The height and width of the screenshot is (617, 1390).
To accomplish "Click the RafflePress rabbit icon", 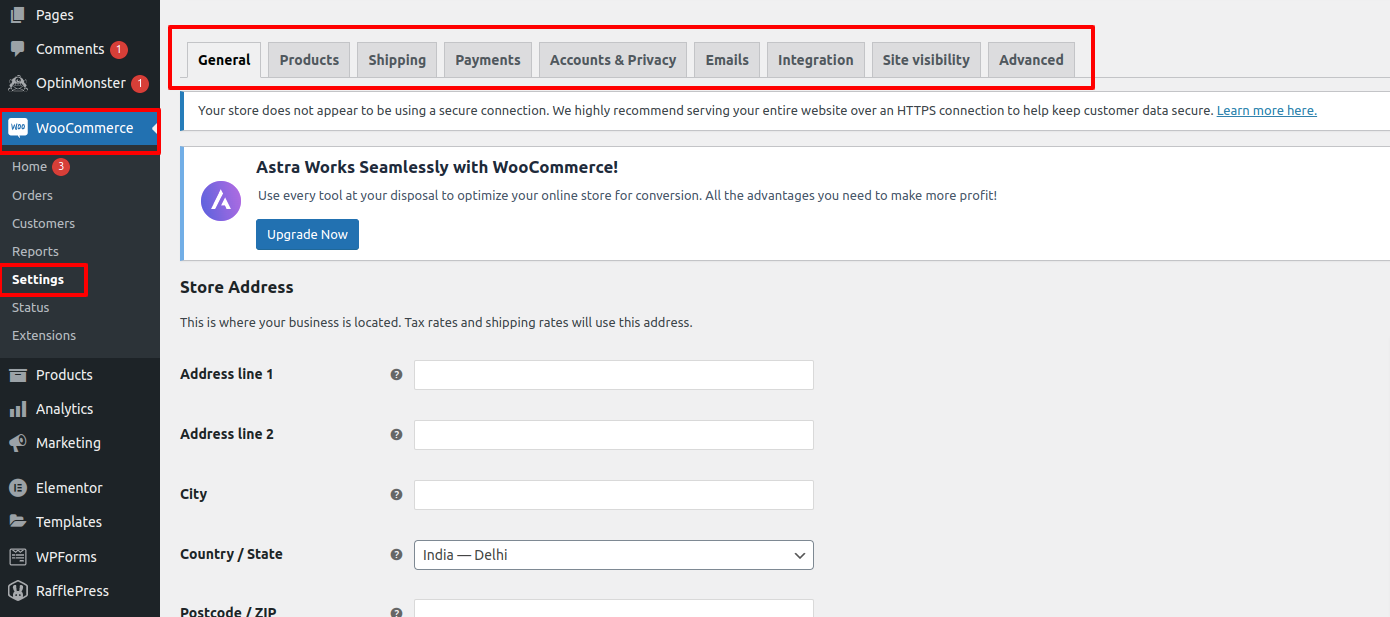I will click(x=17, y=591).
